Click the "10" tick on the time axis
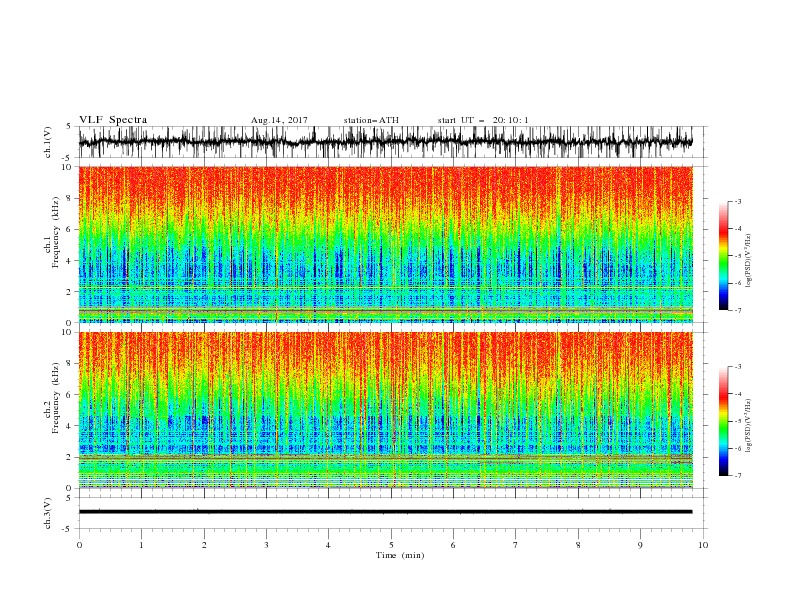 (703, 545)
